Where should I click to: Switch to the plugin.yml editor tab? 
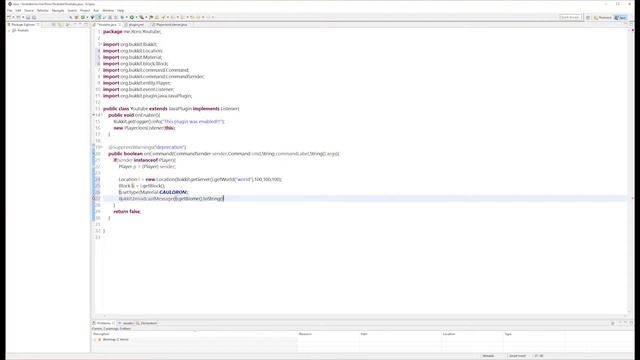coord(135,25)
